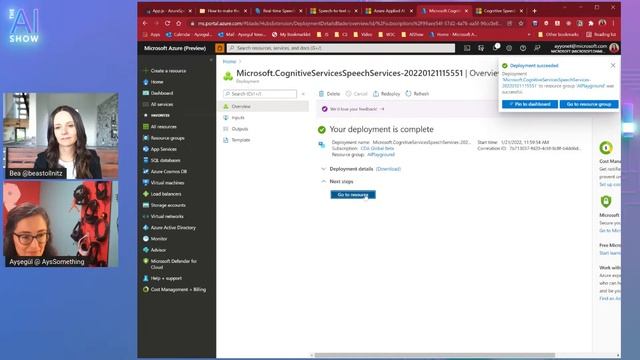
Task: Open the Azure account profile avatar
Action: tap(614, 48)
